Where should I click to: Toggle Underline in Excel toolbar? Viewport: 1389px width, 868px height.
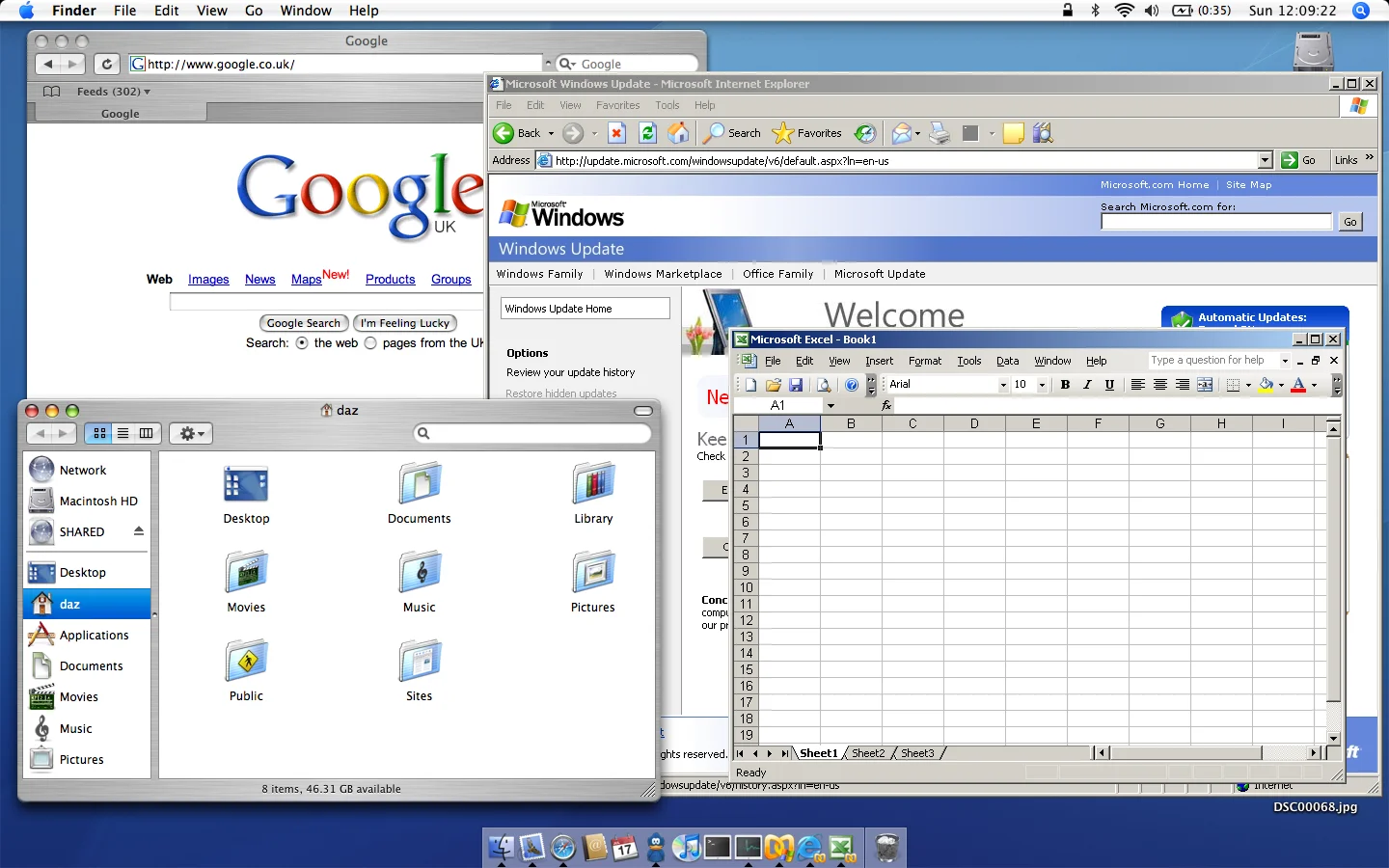[x=1109, y=385]
